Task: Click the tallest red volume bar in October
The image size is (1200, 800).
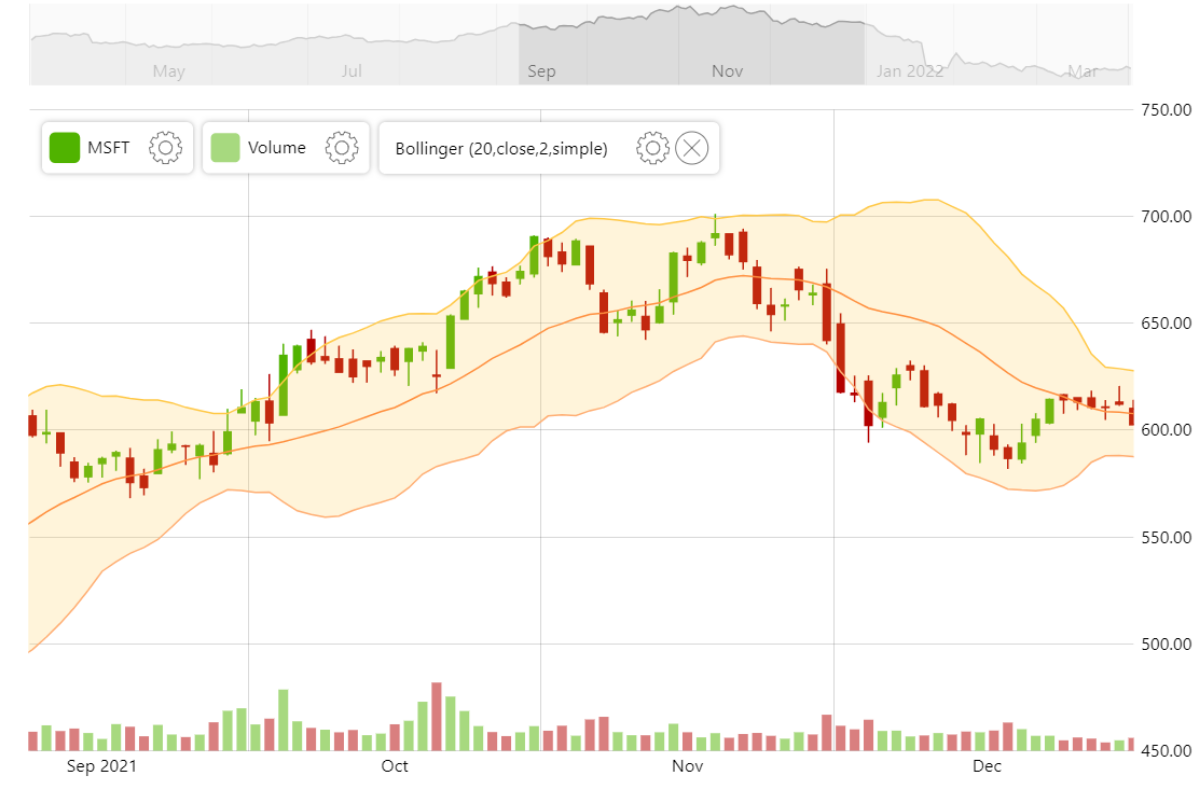Action: pyautogui.click(x=436, y=716)
